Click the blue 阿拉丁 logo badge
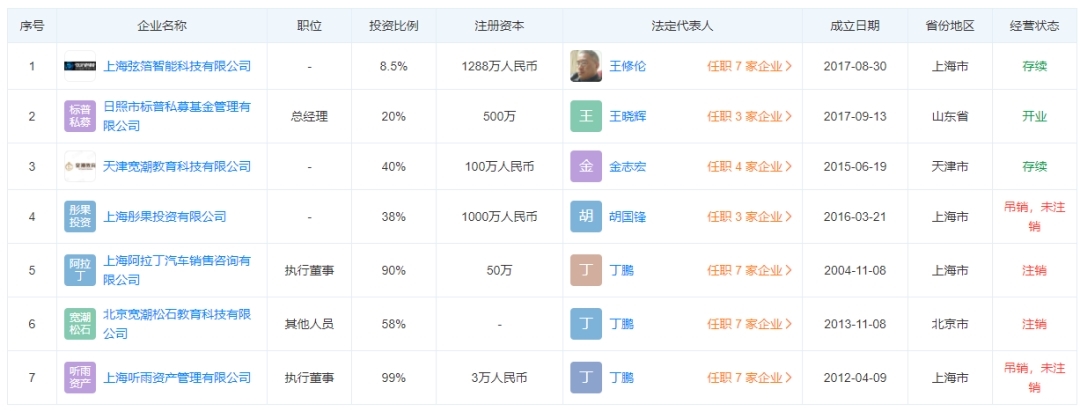Viewport: 1080px width, 411px height. pos(80,270)
